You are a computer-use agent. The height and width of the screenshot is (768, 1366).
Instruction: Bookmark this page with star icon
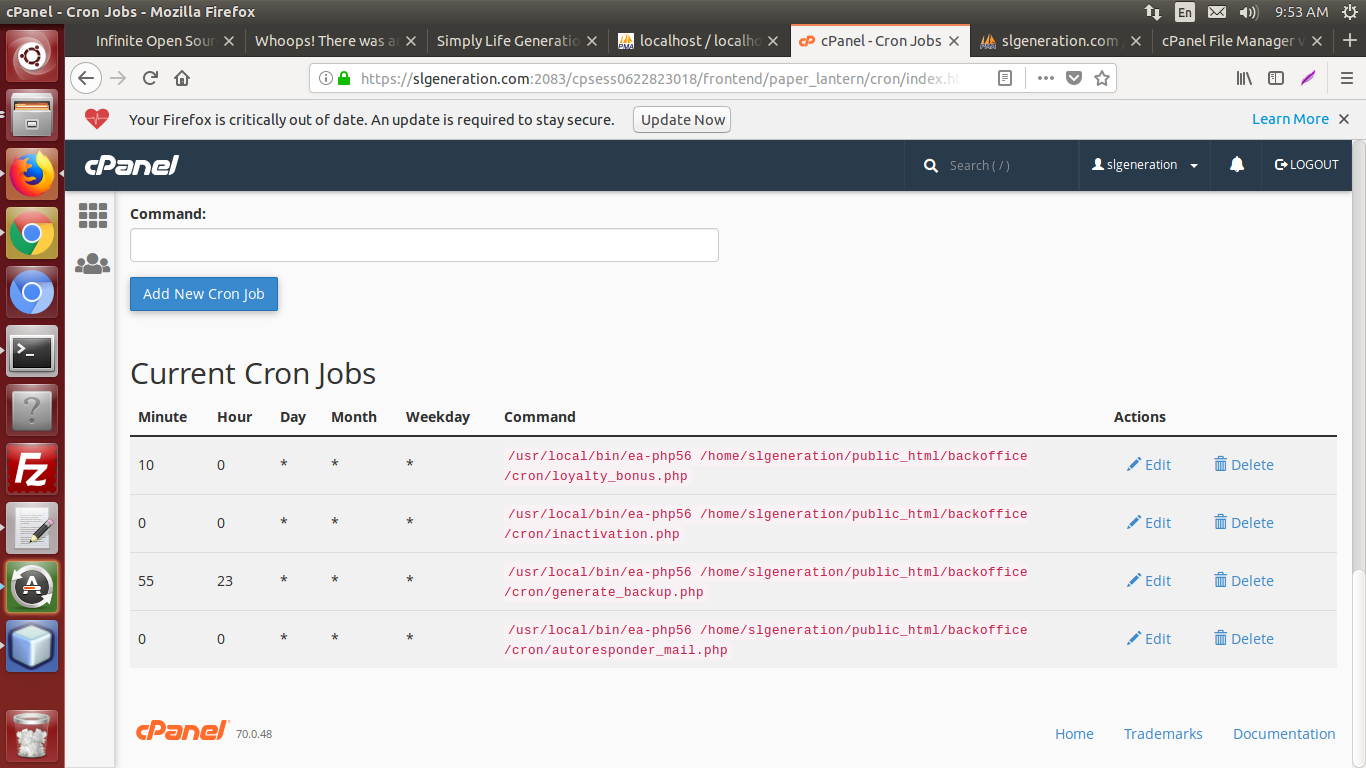(1101, 78)
